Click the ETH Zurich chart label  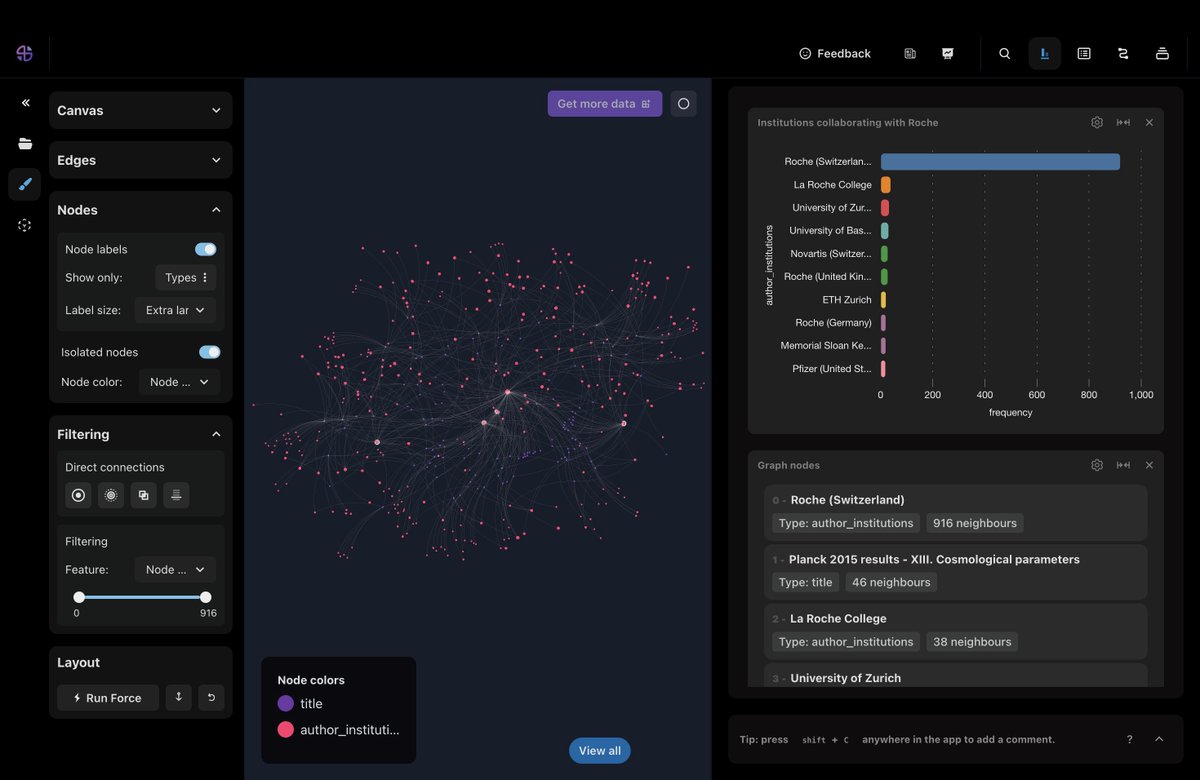click(x=847, y=300)
